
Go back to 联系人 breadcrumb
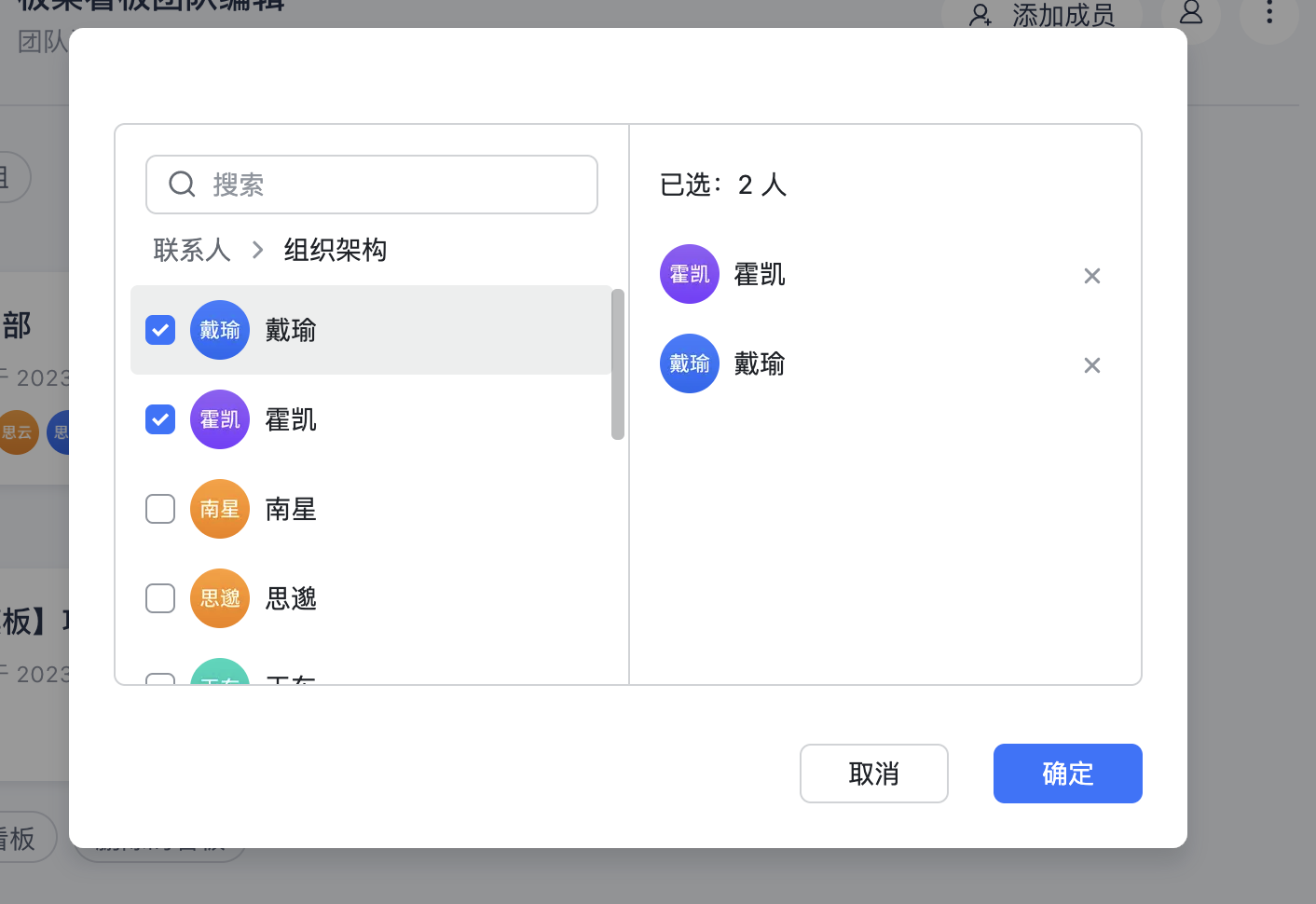coord(192,250)
